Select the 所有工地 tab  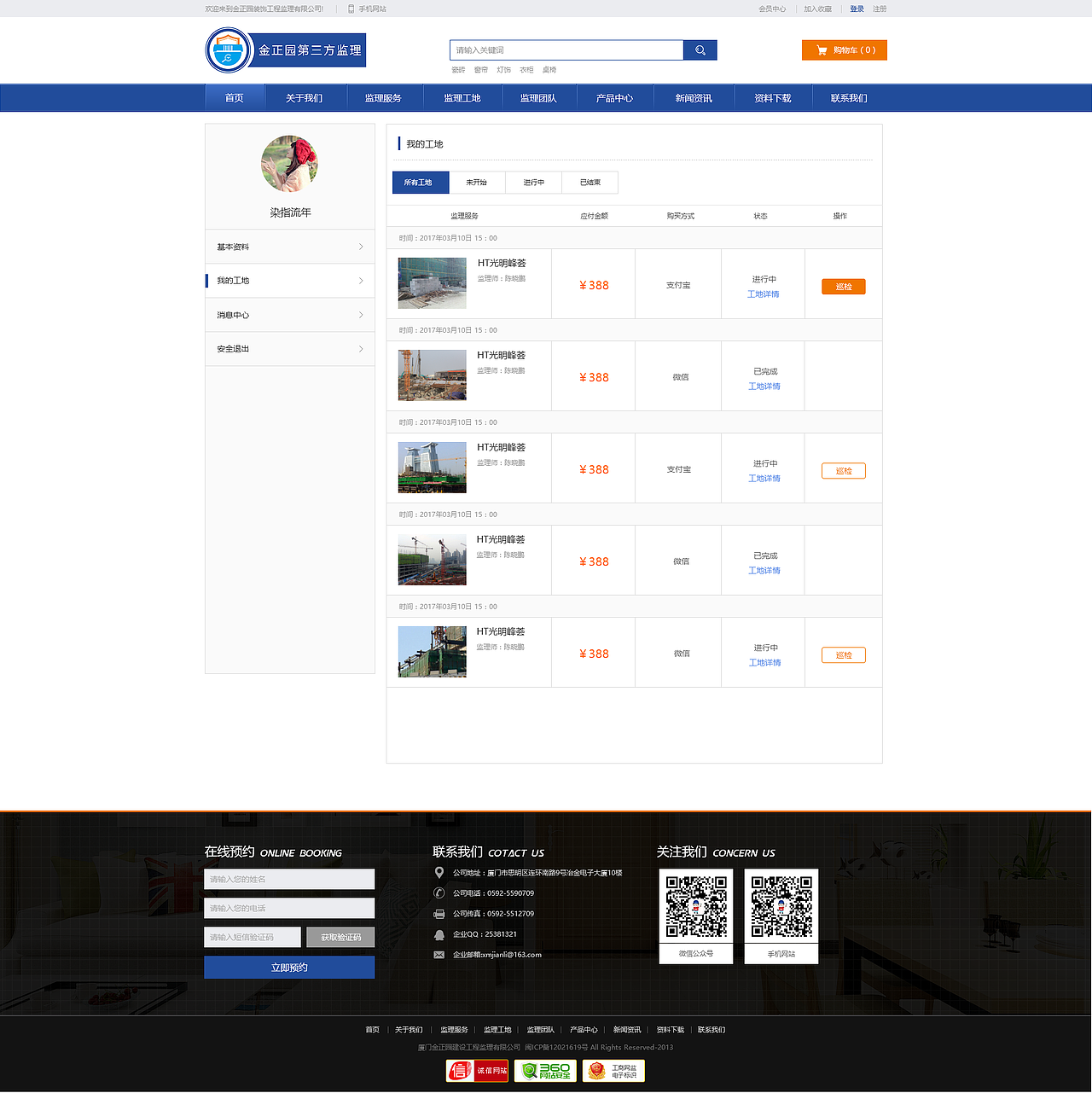pos(421,183)
